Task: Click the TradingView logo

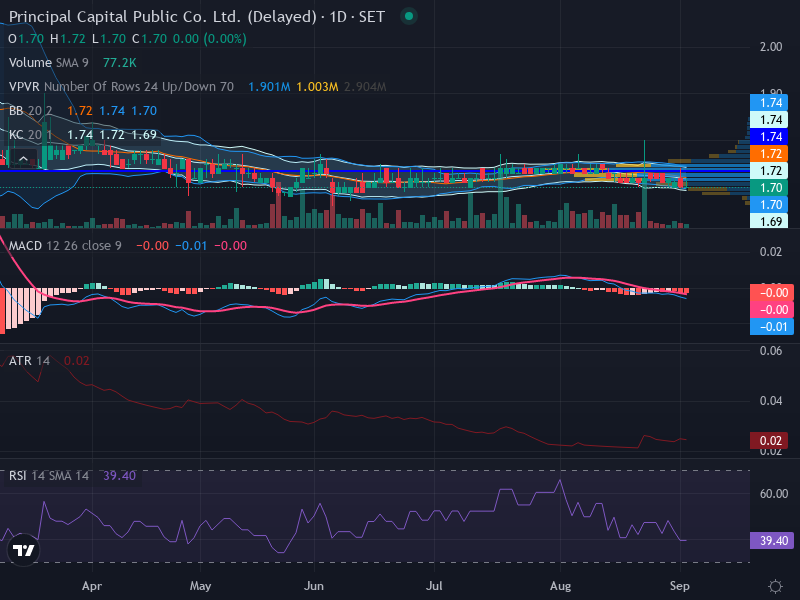Action: coord(23,550)
